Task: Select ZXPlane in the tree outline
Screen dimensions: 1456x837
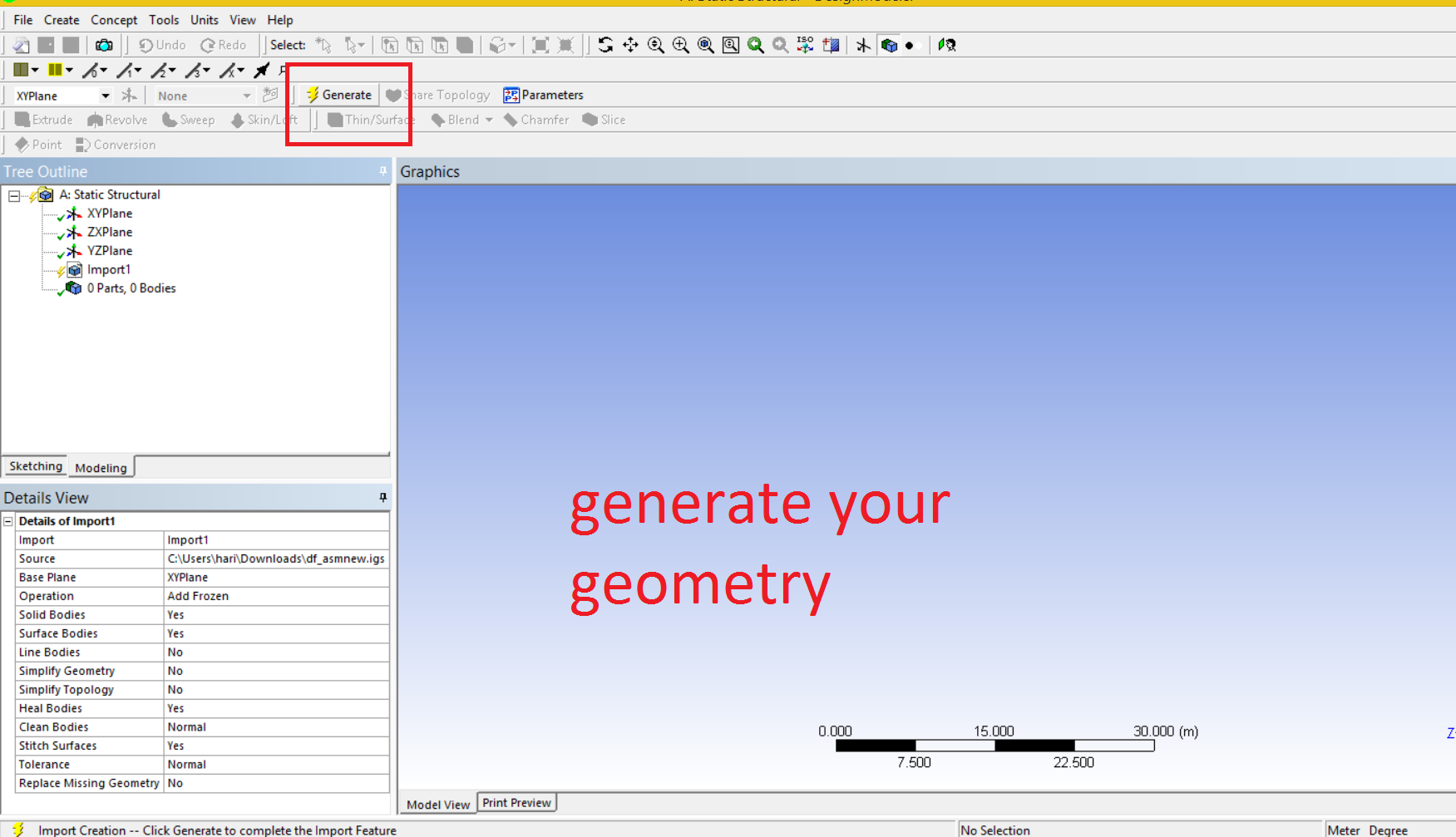Action: (x=110, y=232)
